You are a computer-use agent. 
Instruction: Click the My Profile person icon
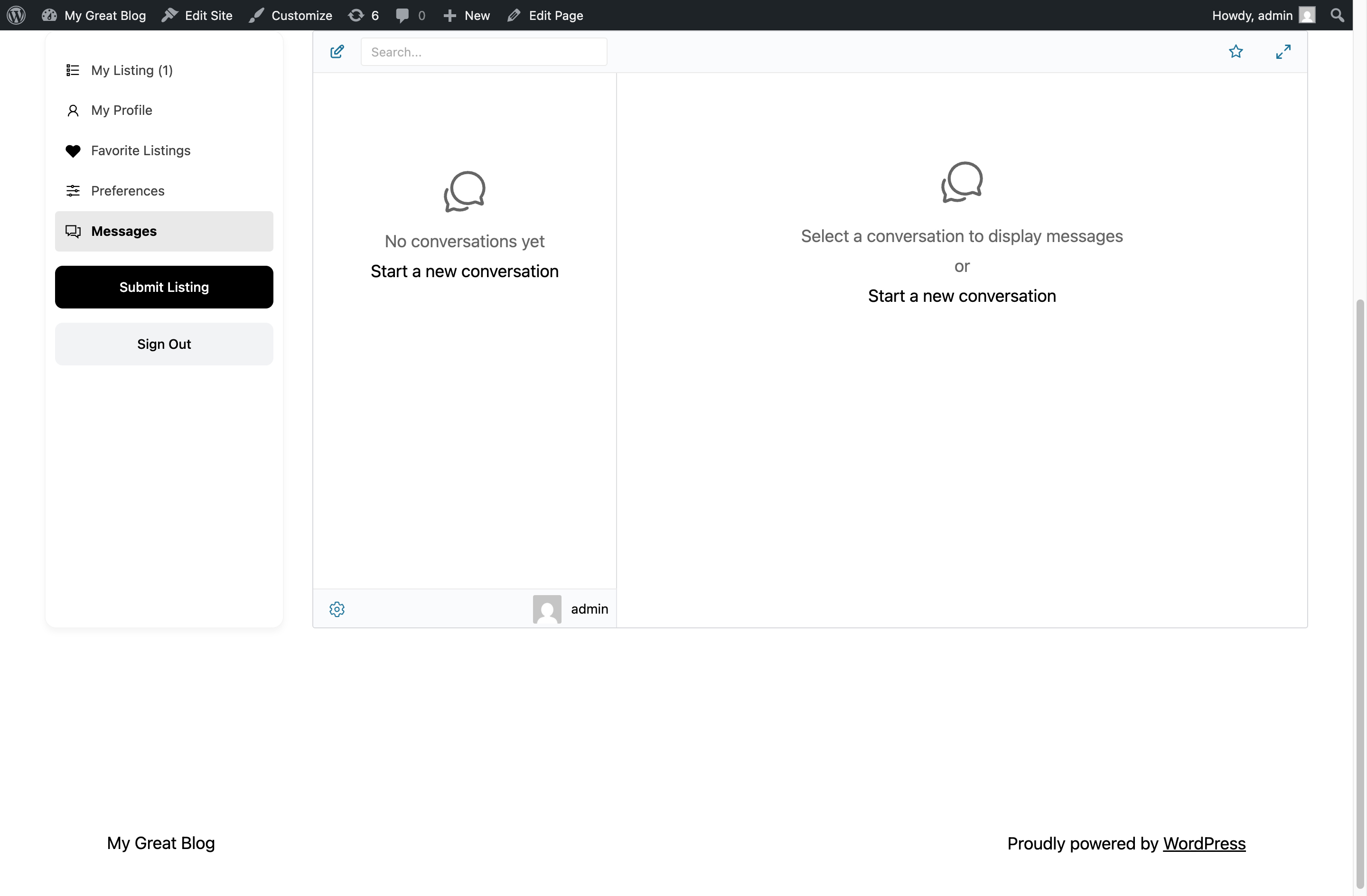[x=72, y=110]
